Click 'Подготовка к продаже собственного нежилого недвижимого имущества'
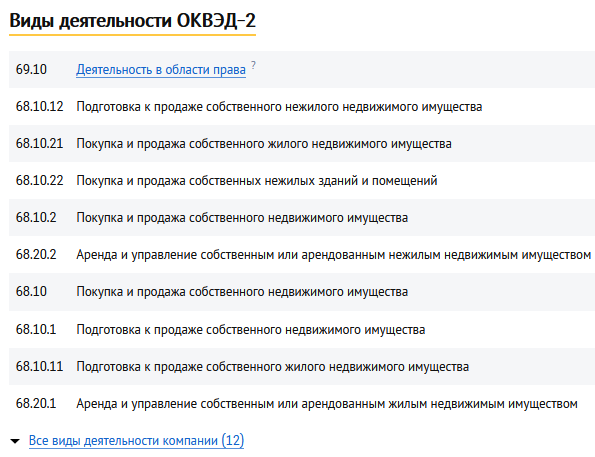Viewport: 595px width, 457px height. (279, 107)
